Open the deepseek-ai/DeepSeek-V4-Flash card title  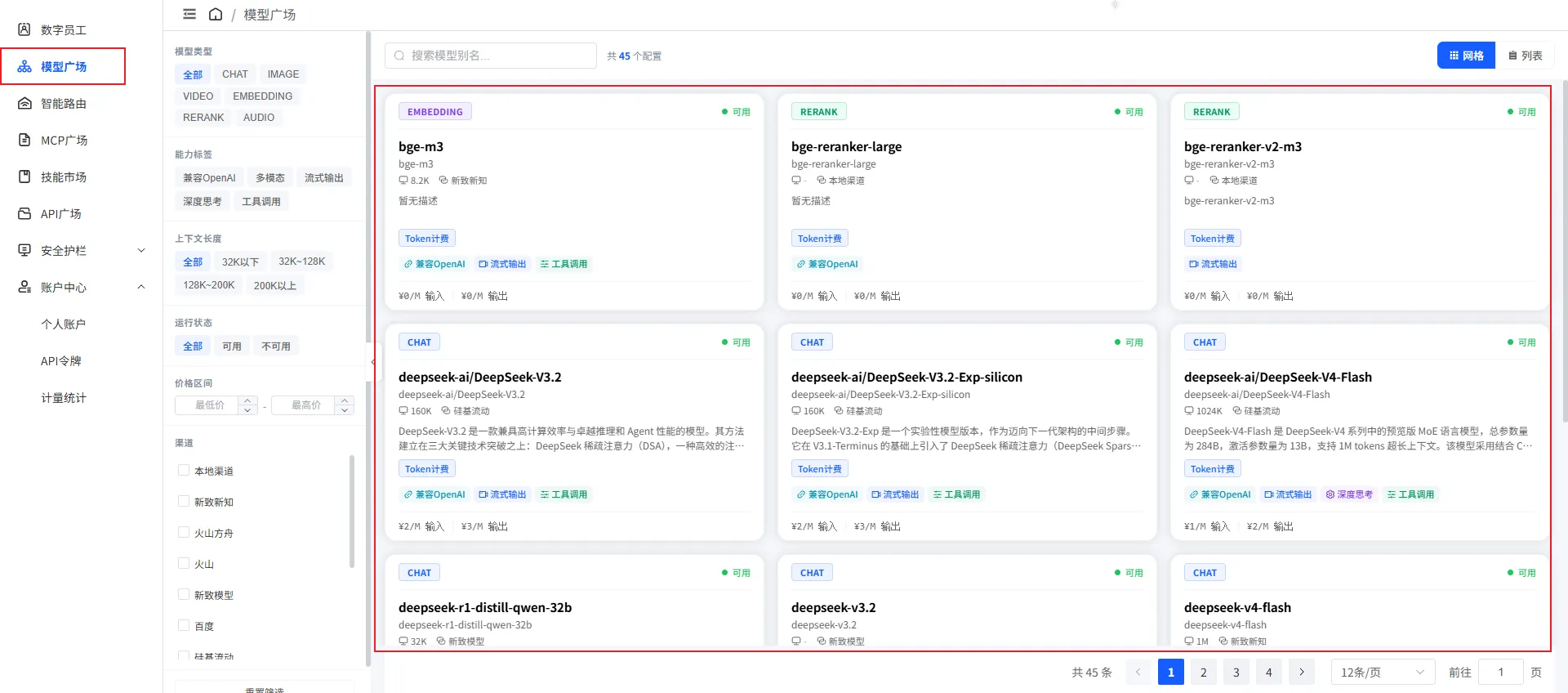1278,377
